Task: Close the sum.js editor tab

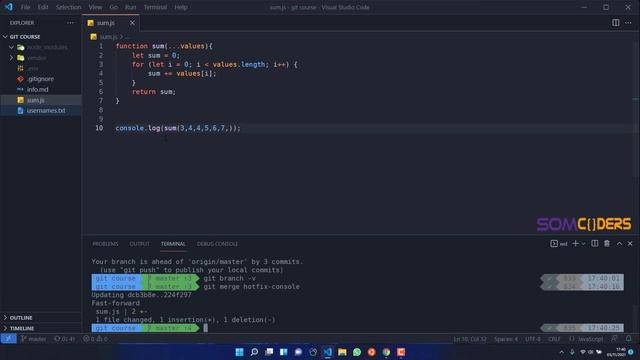Action: [x=132, y=23]
